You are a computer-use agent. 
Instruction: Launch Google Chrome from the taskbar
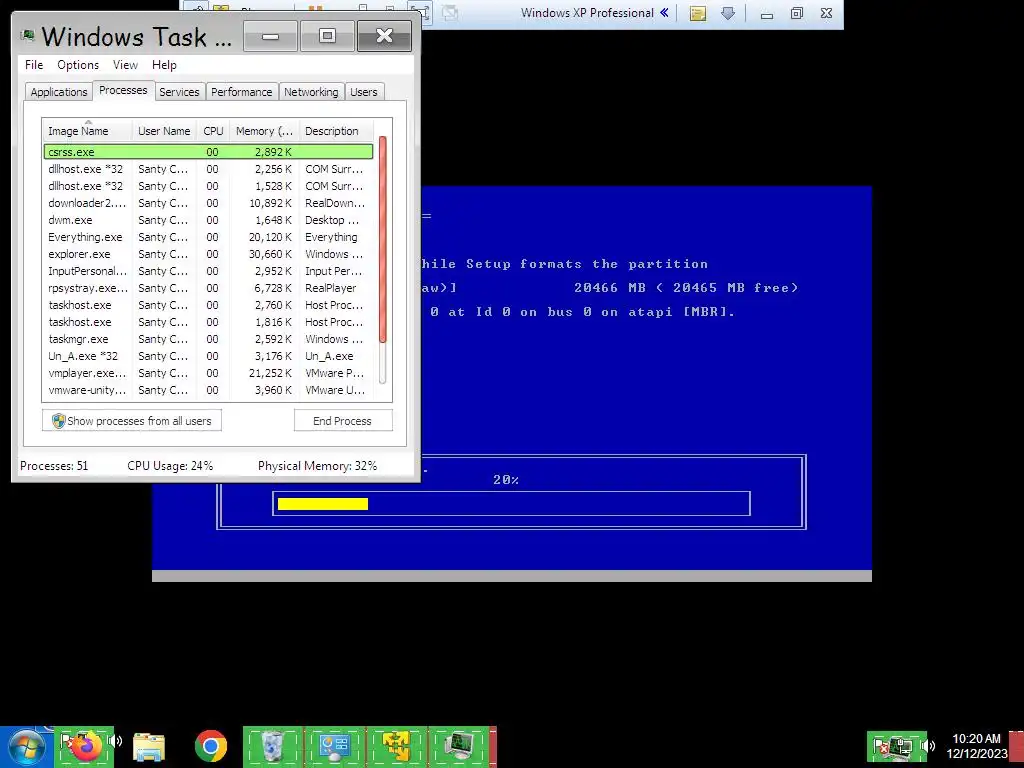(210, 746)
